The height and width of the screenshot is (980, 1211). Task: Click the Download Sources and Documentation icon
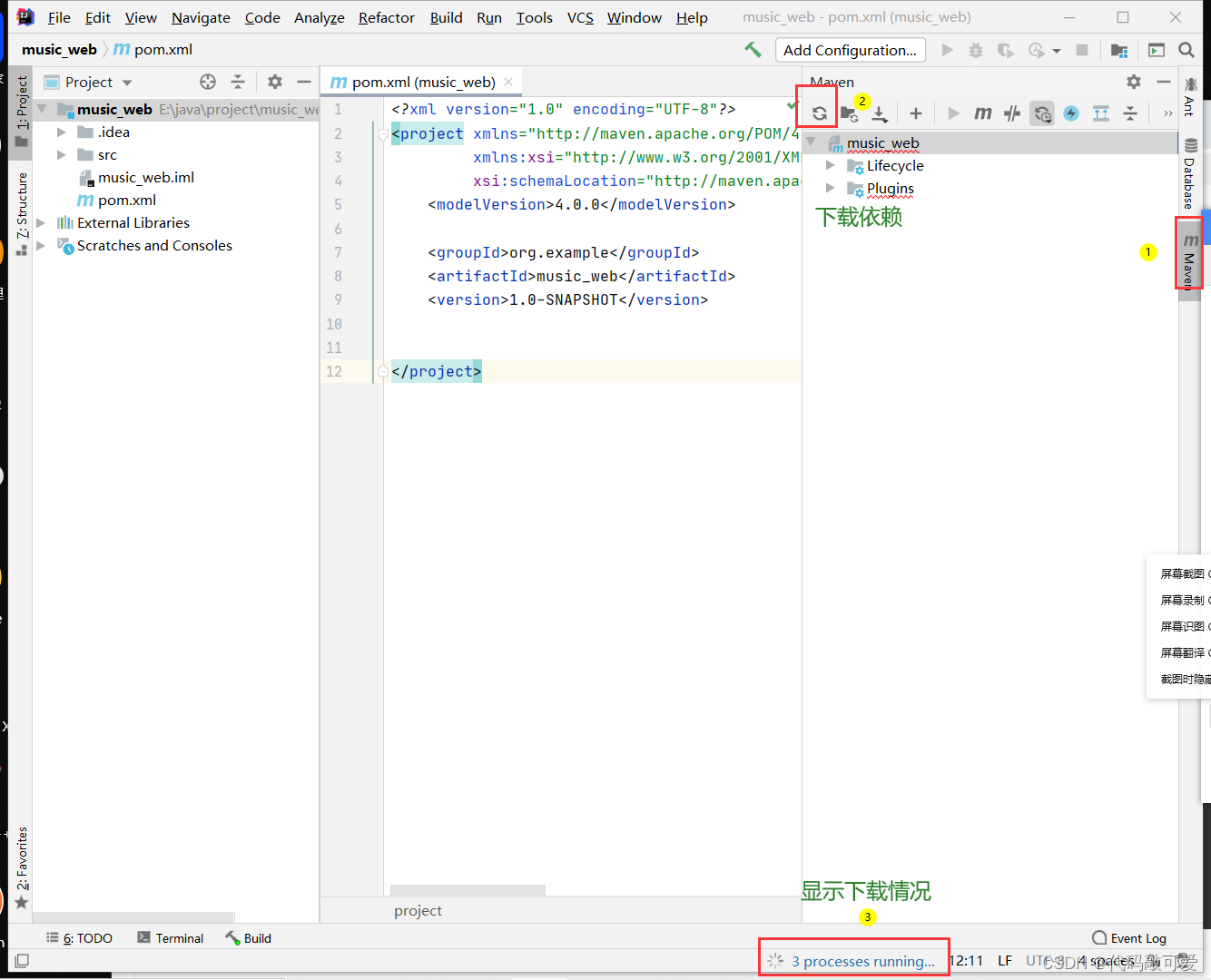point(879,113)
